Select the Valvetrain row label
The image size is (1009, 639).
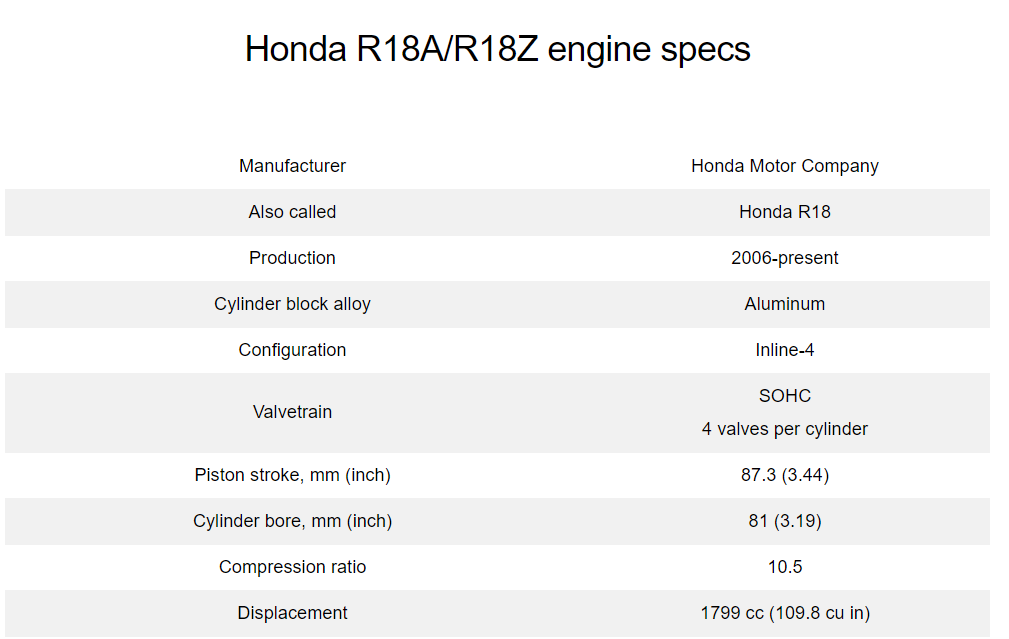pyautogui.click(x=292, y=412)
